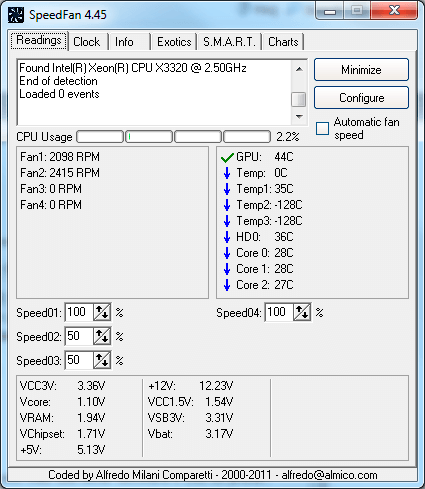Click the alfredo@almico.com email in status bar
This screenshot has height=489, width=425.
pos(329,475)
